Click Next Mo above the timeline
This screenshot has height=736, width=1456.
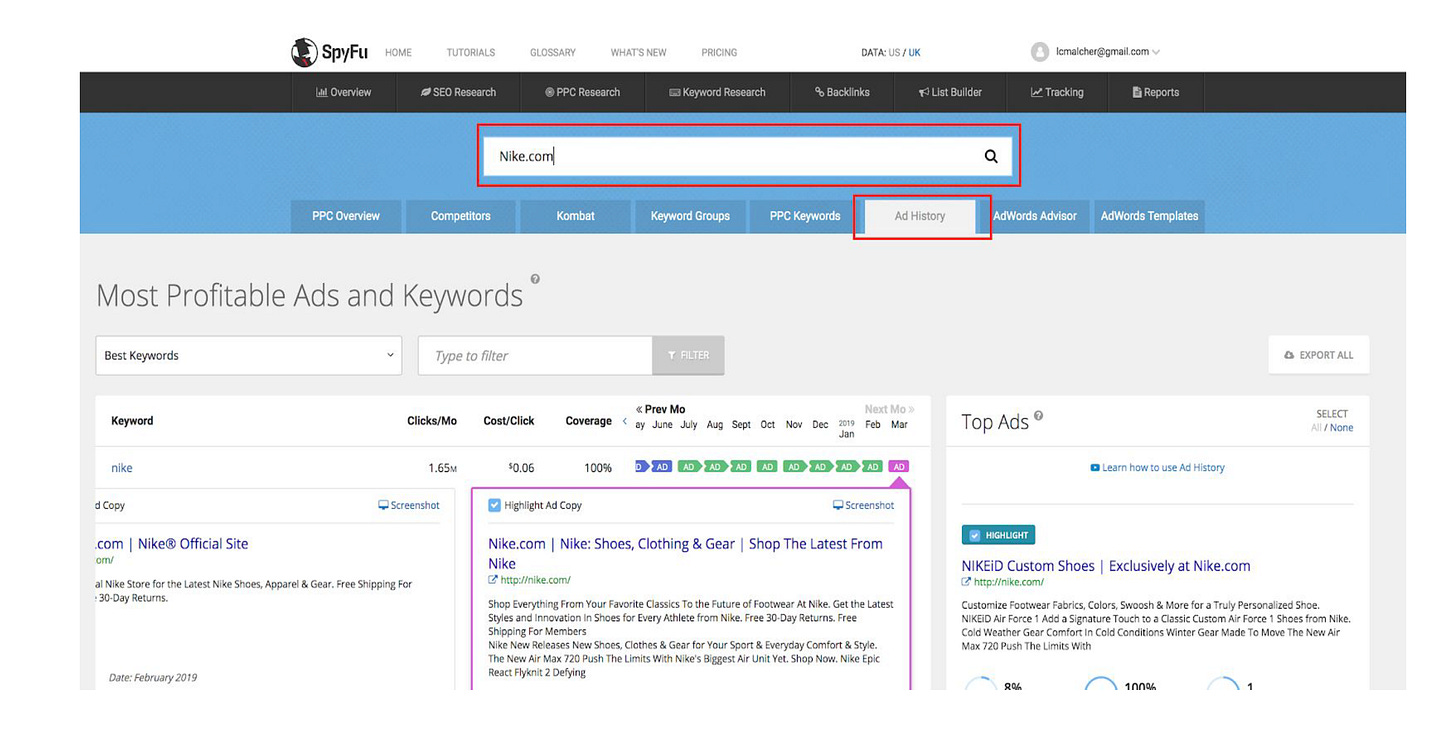889,409
